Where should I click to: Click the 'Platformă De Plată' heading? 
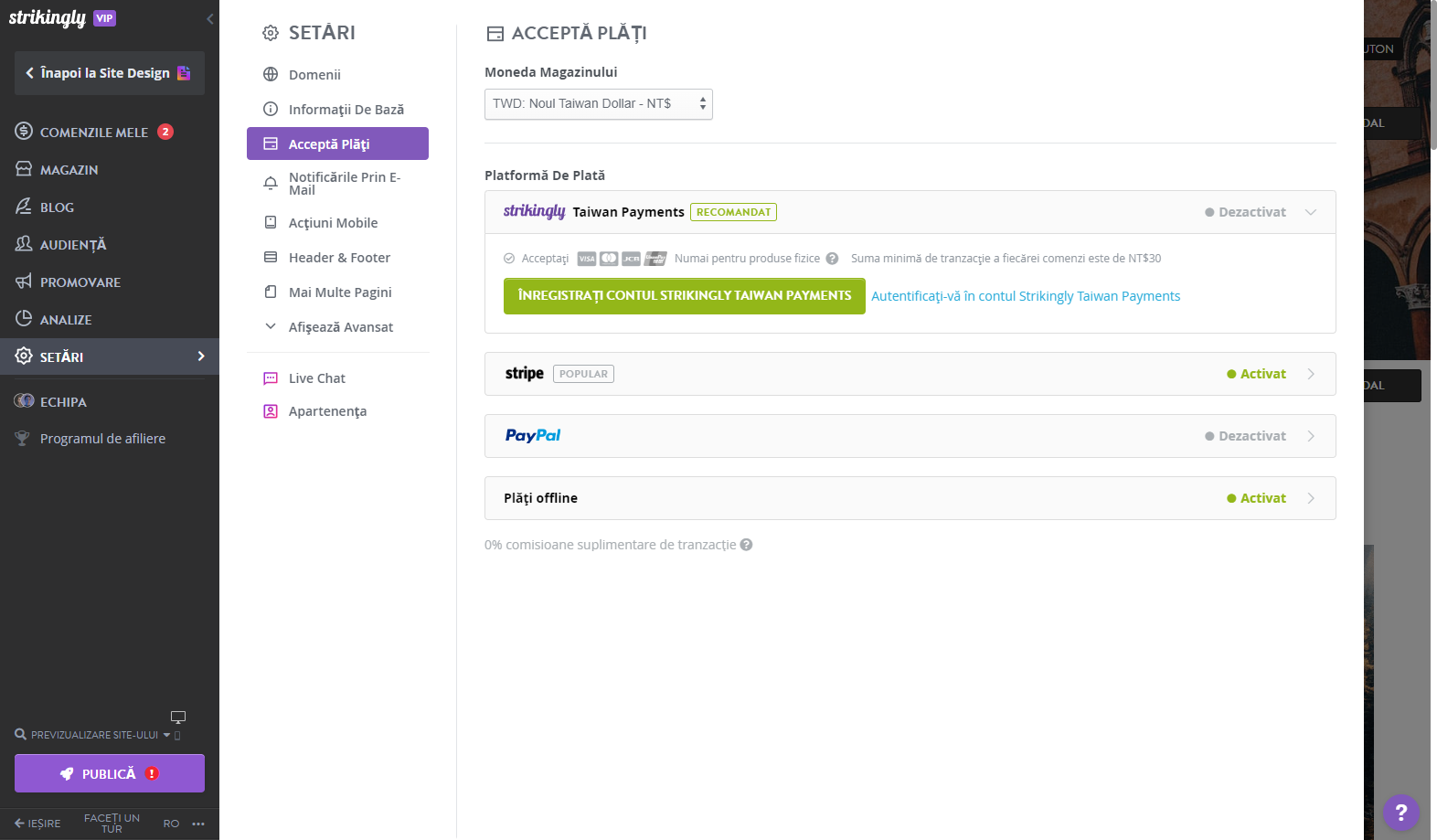coord(545,175)
